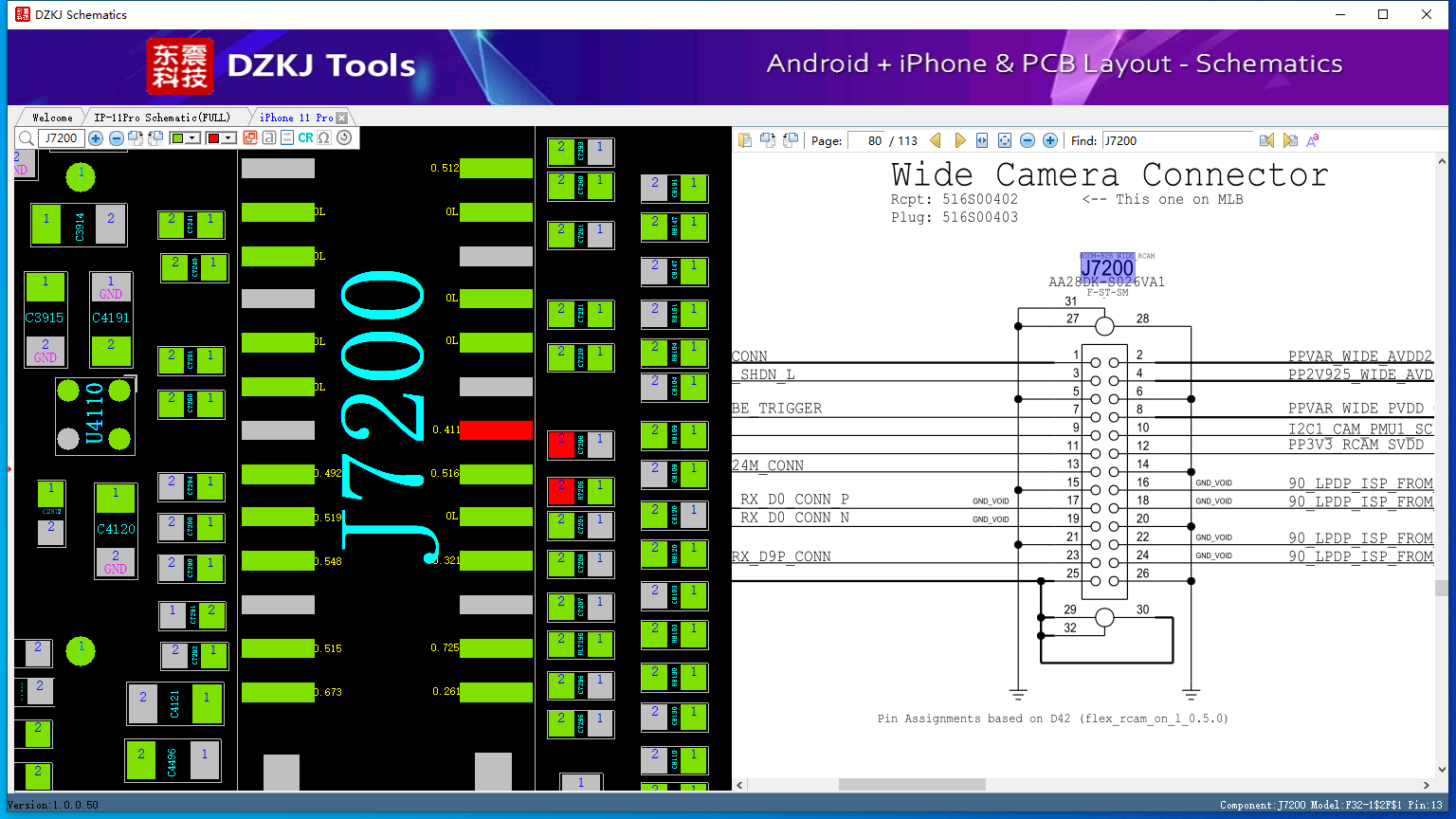Image resolution: width=1456 pixels, height=819 pixels.
Task: Open IP-11Pro Schematic(FULL) tab
Action: coord(162,118)
